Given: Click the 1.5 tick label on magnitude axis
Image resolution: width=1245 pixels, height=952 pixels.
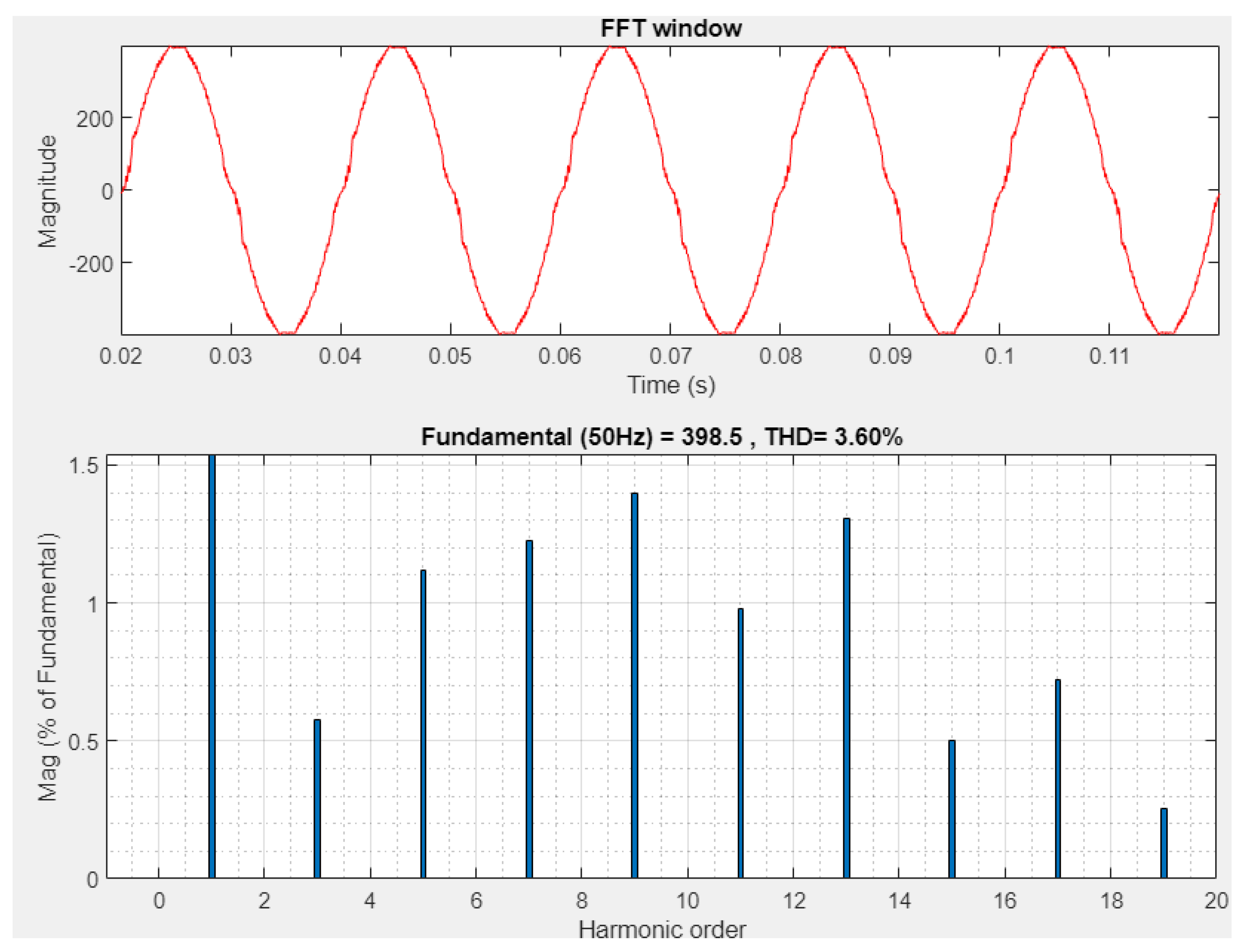Looking at the screenshot, I should (x=83, y=465).
